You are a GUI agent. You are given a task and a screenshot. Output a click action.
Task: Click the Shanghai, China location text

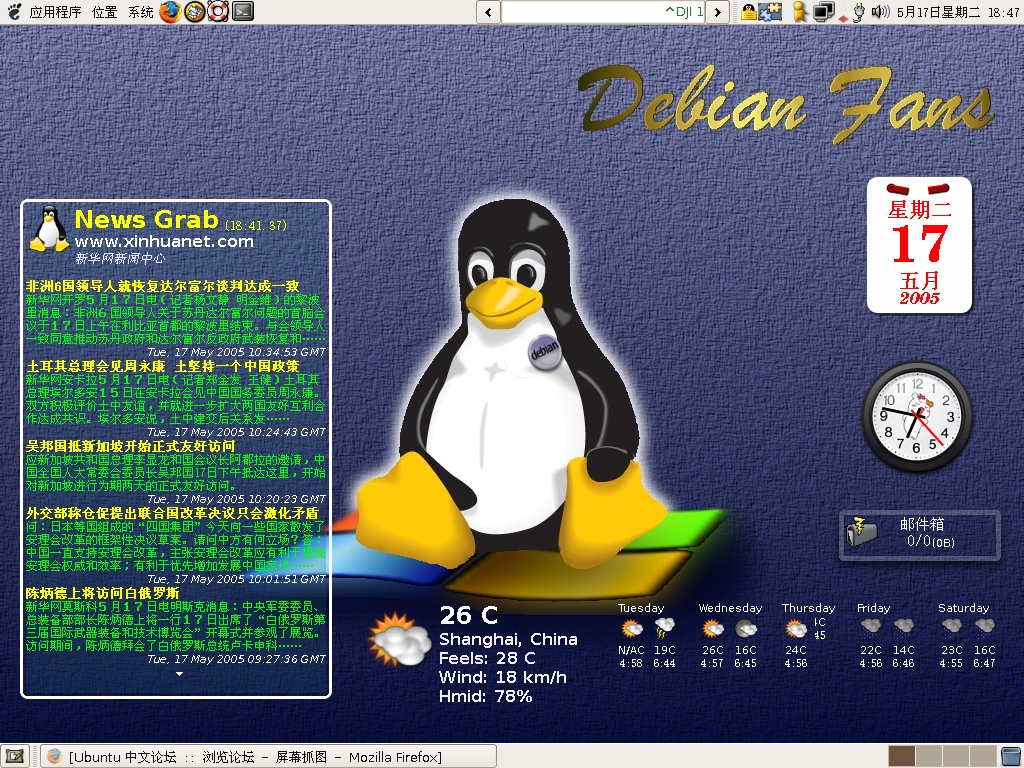pos(508,639)
